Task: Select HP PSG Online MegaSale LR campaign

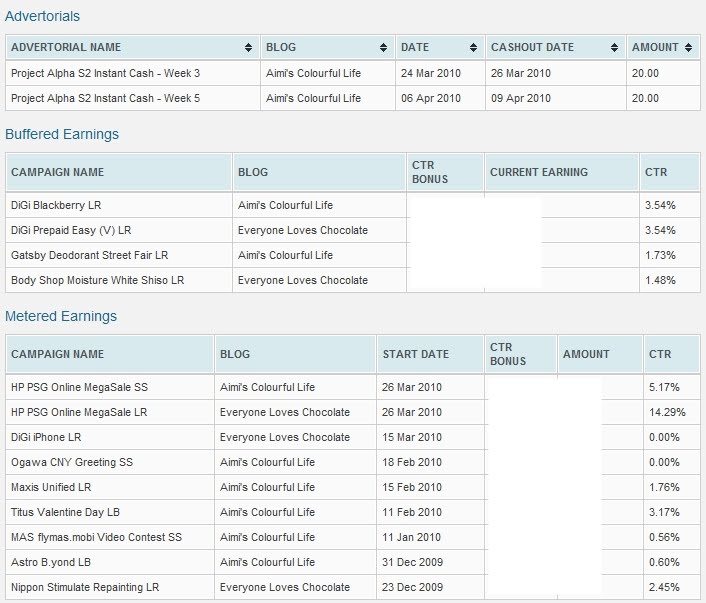Action: tap(79, 412)
